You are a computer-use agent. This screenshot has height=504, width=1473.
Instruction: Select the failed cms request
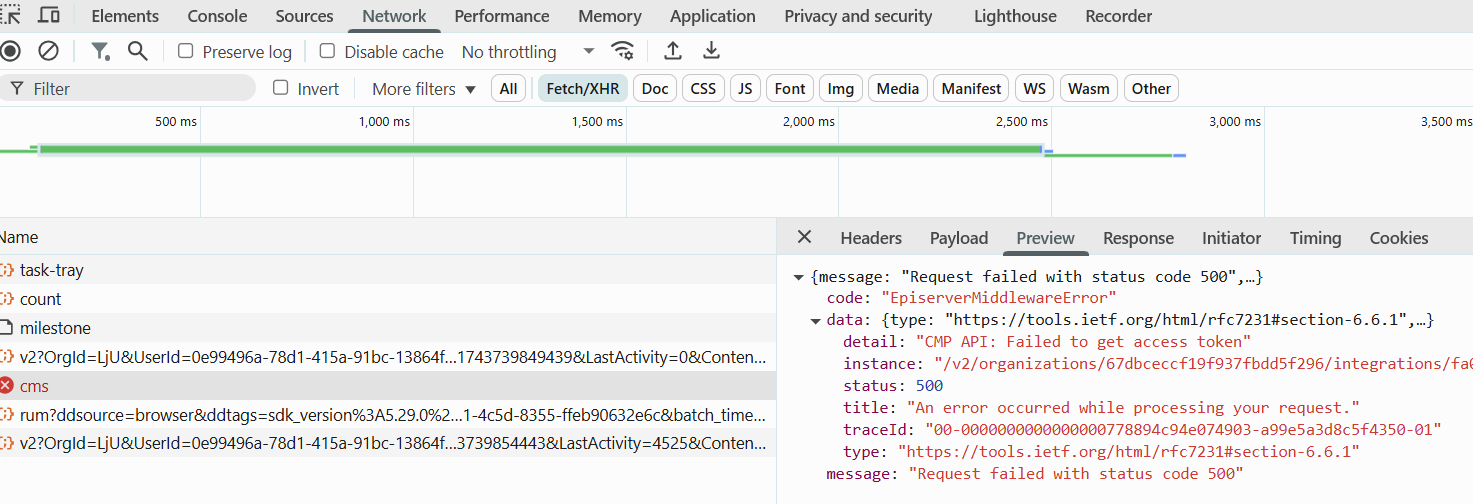click(x=34, y=386)
